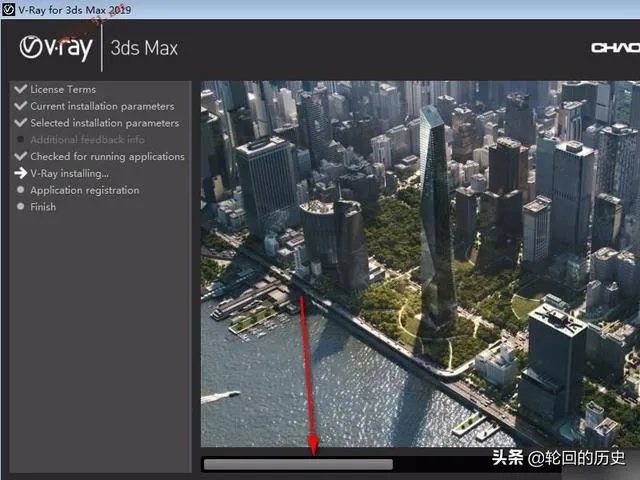Select the License Terms step

[x=63, y=89]
